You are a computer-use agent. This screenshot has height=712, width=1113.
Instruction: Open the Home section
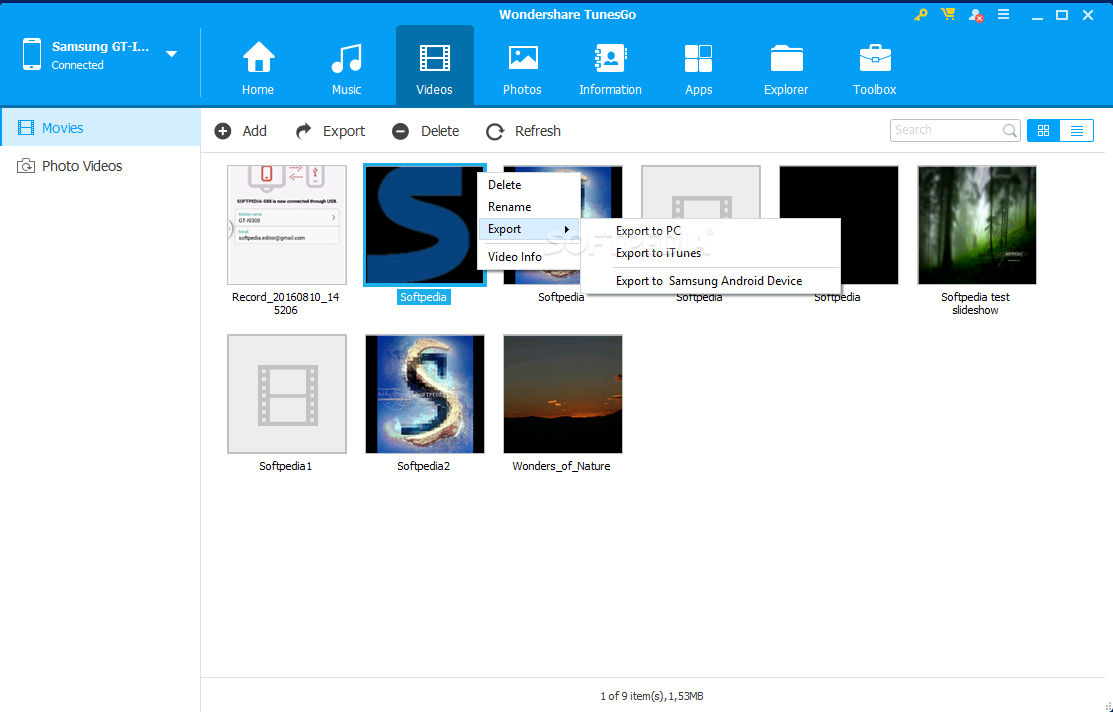point(258,68)
